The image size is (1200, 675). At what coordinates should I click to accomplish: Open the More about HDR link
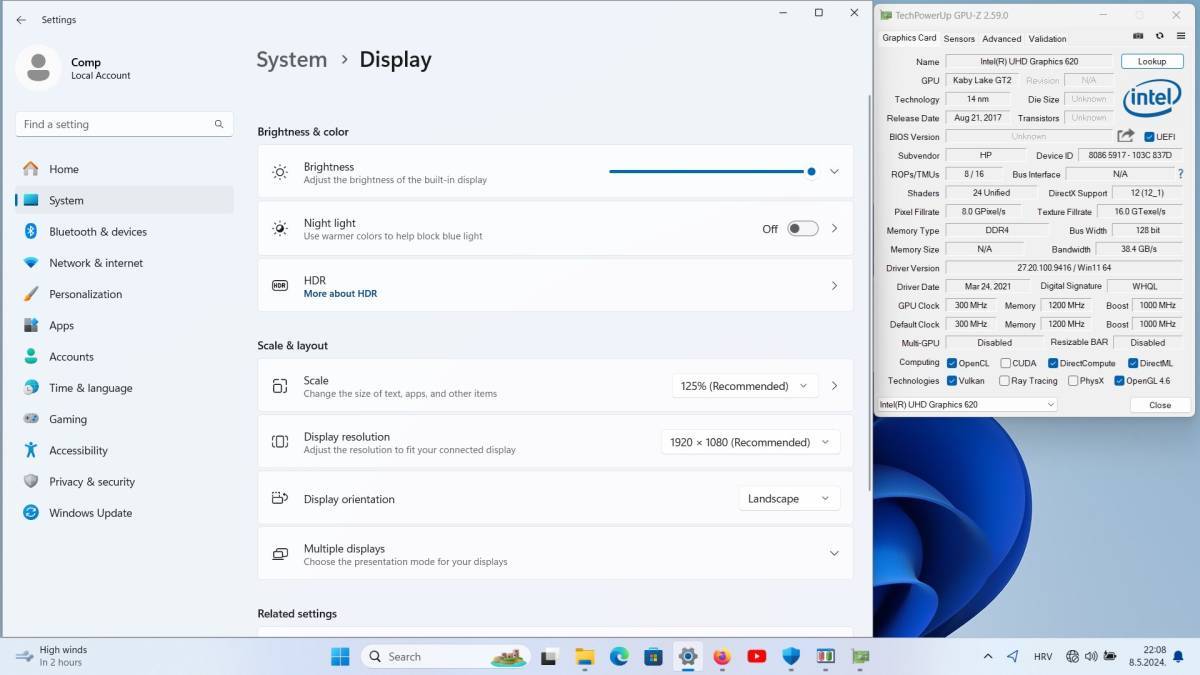pos(340,294)
